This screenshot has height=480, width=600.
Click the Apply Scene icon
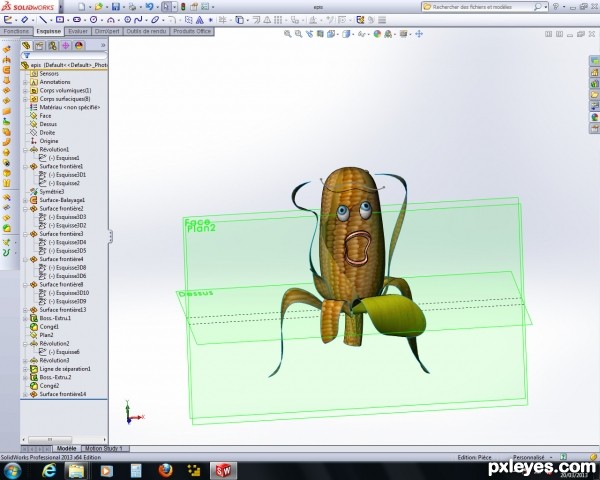[388, 34]
